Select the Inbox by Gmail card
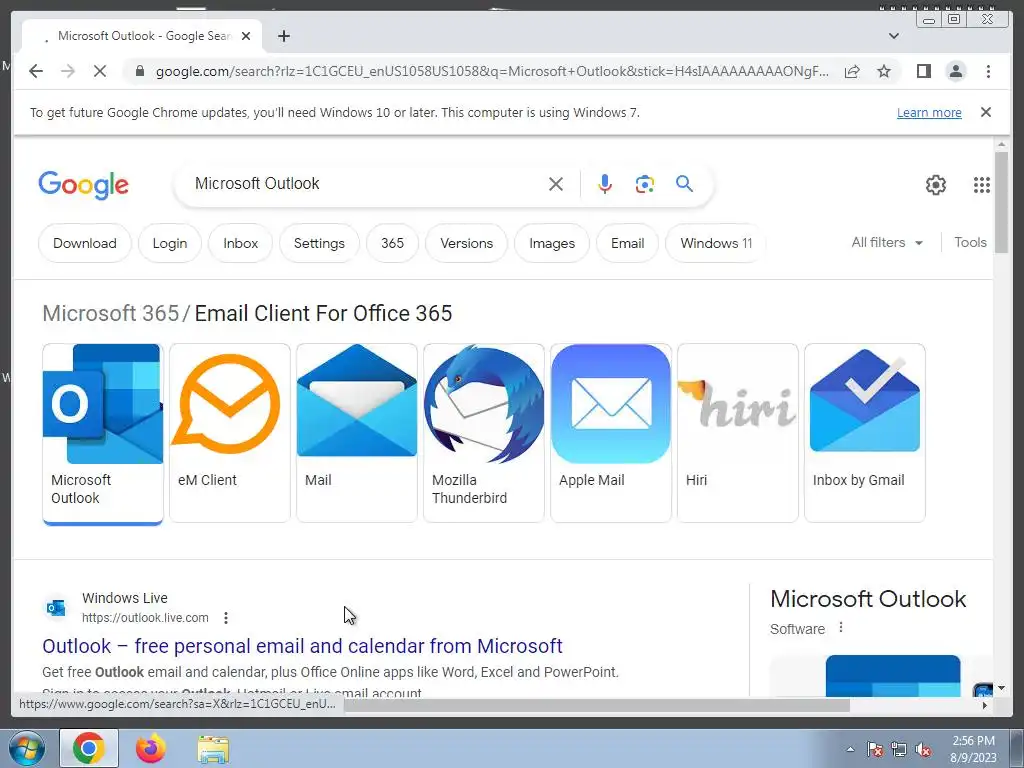 coord(865,434)
